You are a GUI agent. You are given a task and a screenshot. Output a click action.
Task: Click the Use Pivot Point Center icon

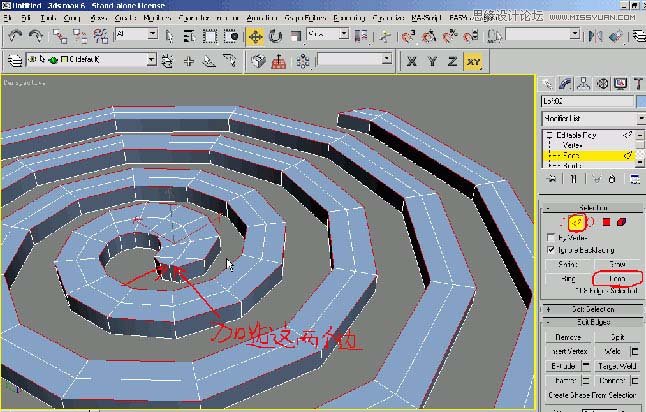pyautogui.click(x=361, y=37)
